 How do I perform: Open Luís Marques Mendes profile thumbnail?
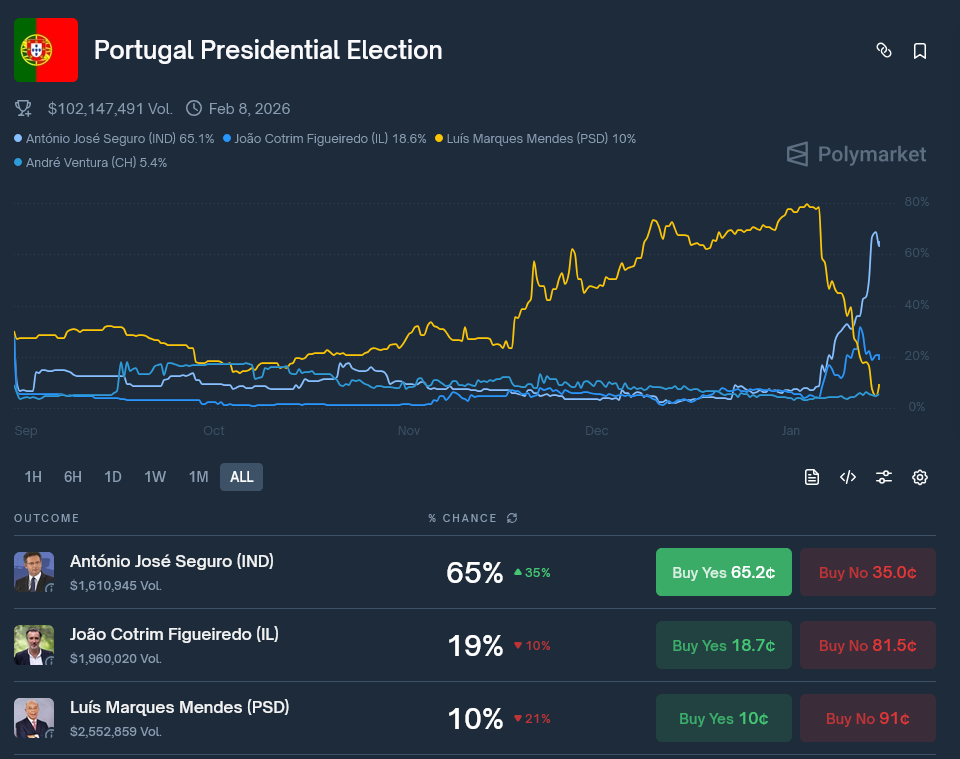pos(34,718)
